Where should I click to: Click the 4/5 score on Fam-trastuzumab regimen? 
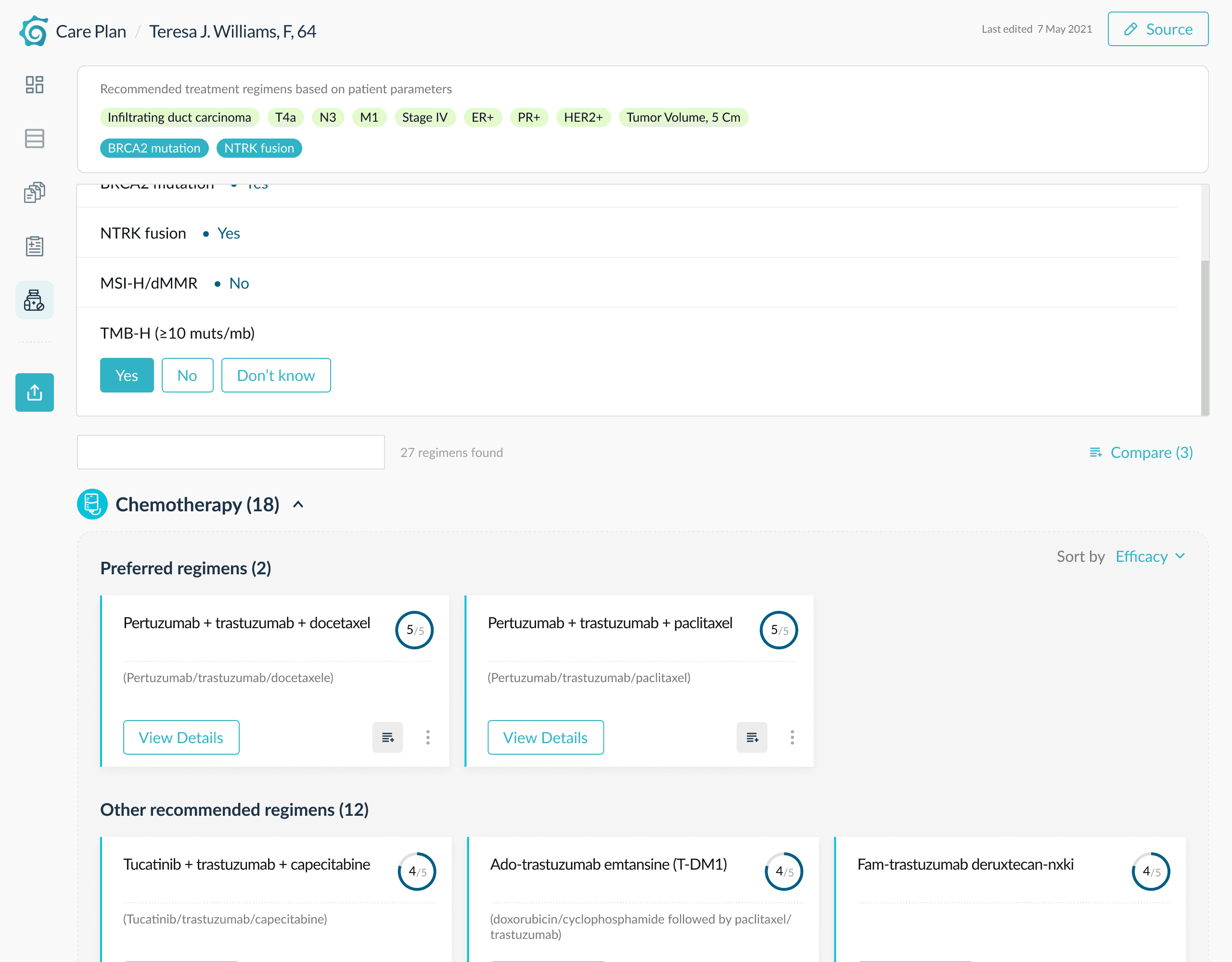tap(1151, 871)
